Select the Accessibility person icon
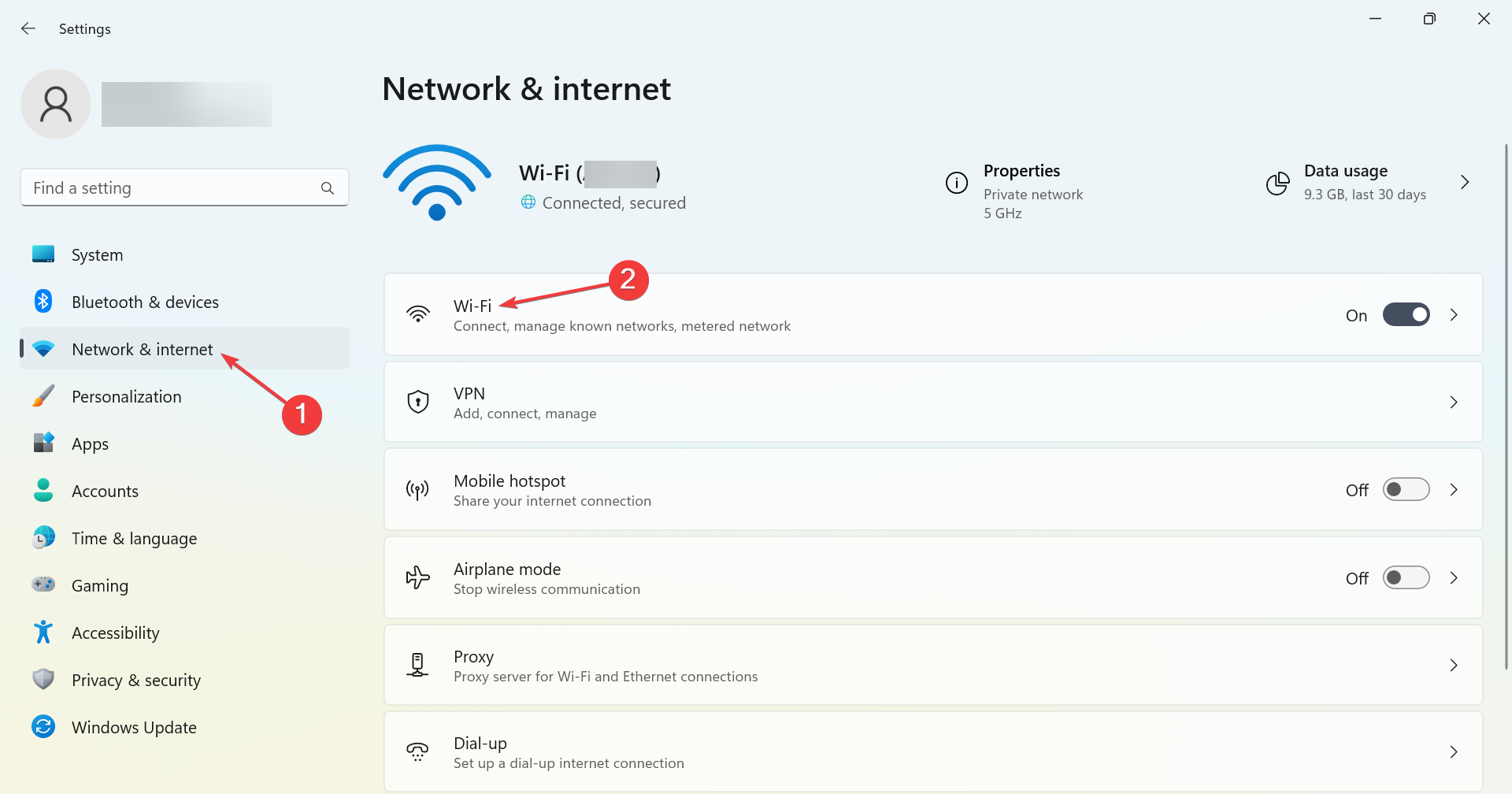This screenshot has width=1512, height=794. click(43, 632)
